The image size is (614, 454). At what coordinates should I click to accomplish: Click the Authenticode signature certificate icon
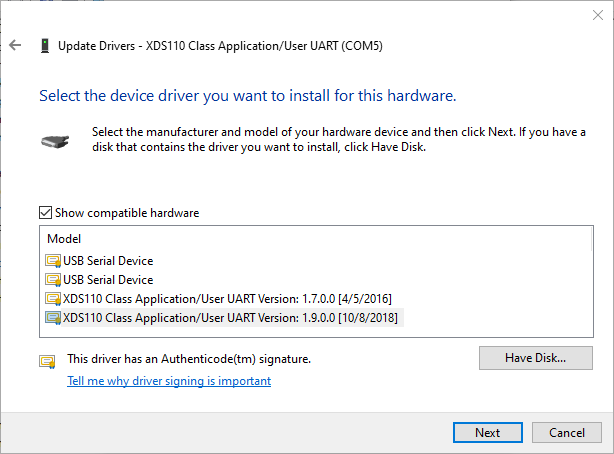[x=47, y=362]
